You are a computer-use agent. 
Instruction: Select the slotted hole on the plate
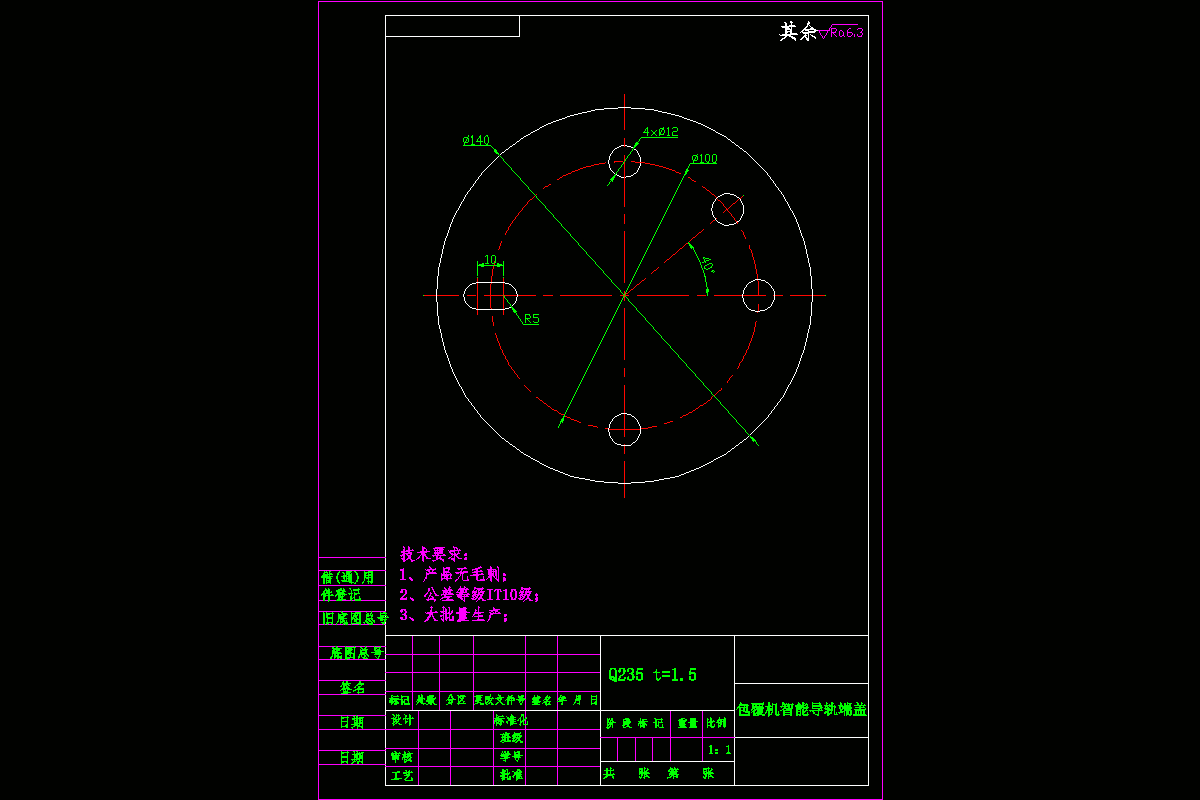click(x=490, y=296)
